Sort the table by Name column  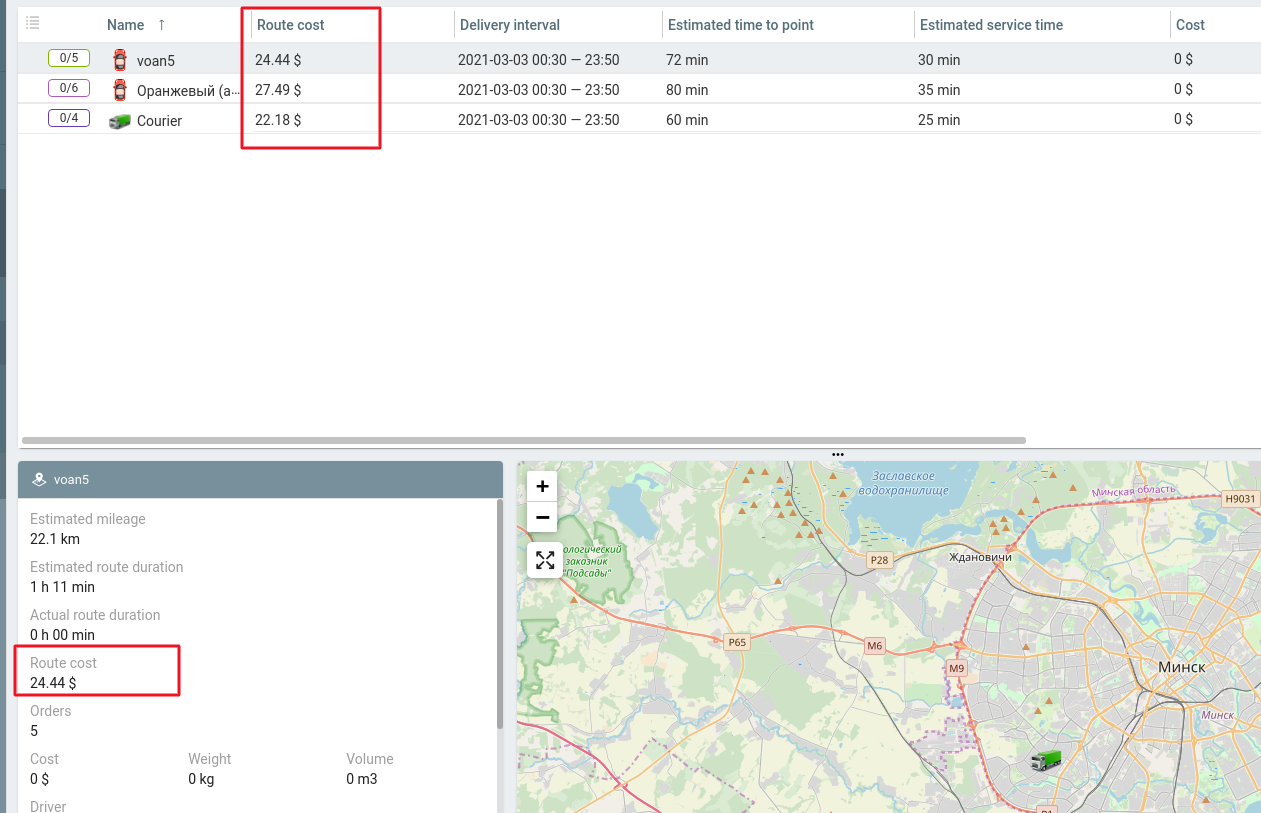(x=126, y=25)
